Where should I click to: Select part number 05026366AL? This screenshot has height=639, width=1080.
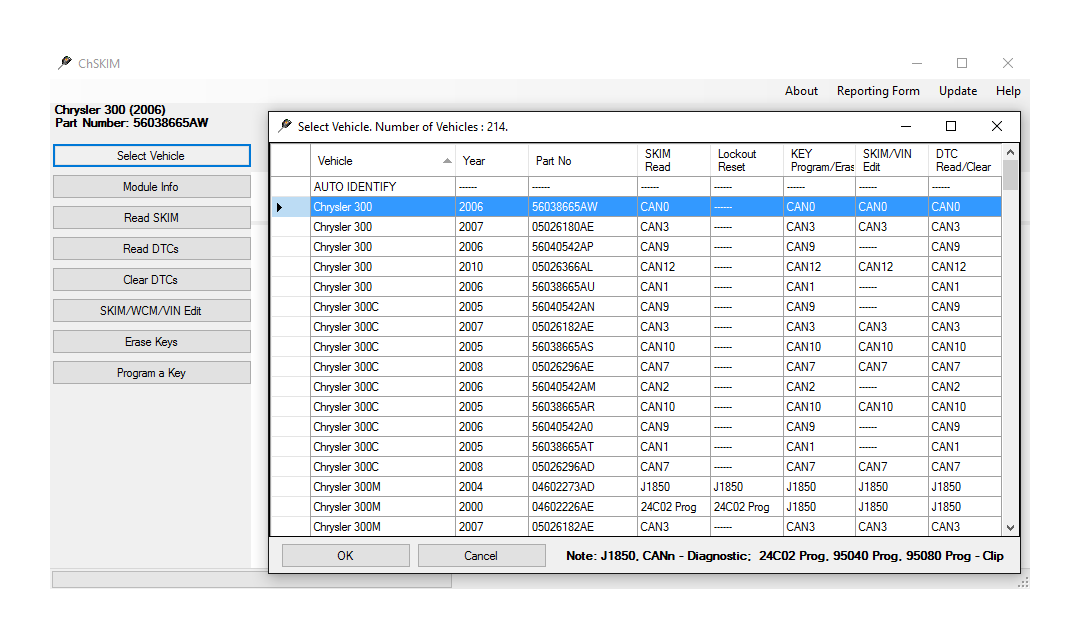tap(583, 266)
